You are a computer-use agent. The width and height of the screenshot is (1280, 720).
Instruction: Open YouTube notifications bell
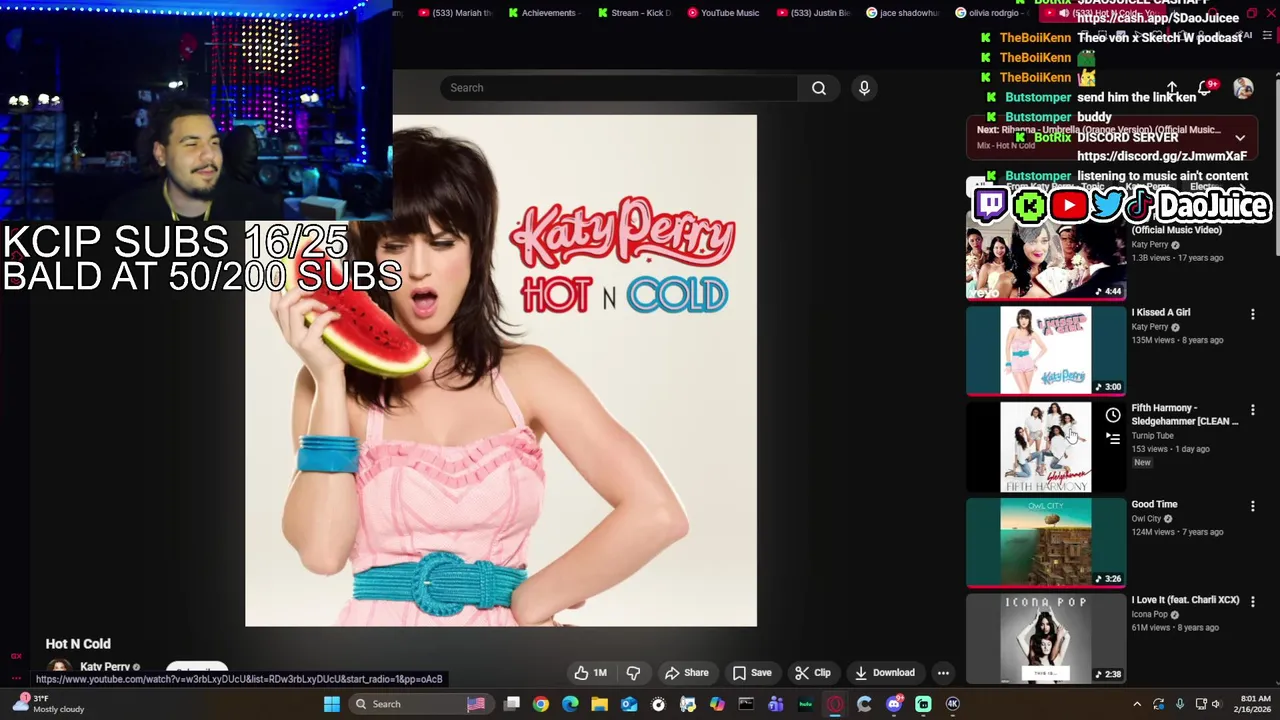pos(1205,89)
